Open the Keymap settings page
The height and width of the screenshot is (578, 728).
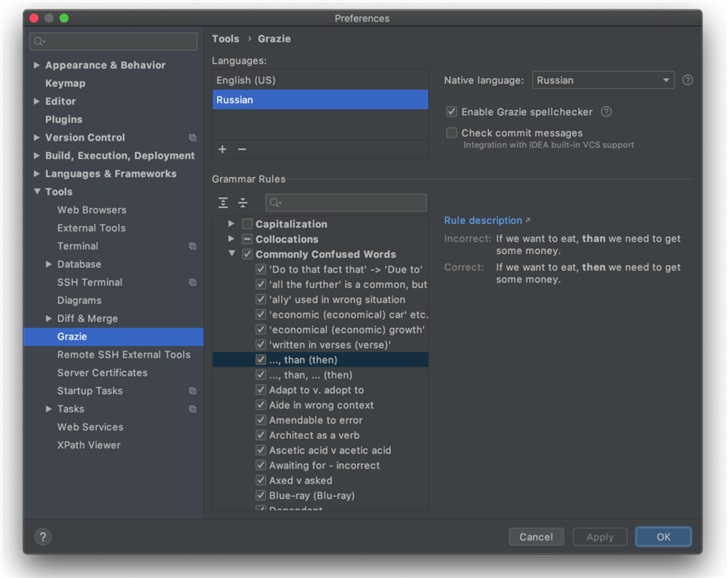[x=65, y=83]
